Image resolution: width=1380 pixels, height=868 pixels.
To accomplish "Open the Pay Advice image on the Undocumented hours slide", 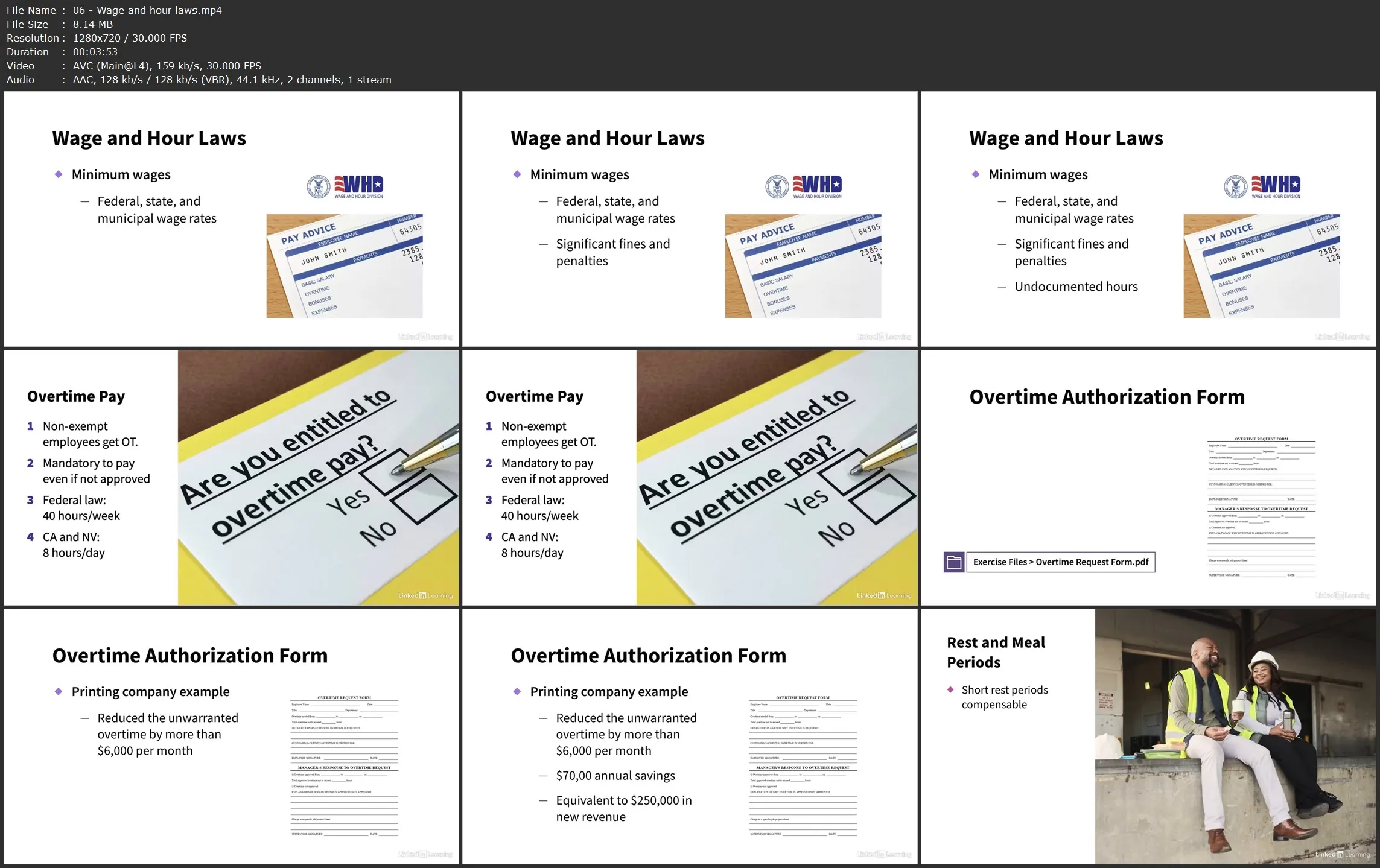I will click(x=1261, y=266).
